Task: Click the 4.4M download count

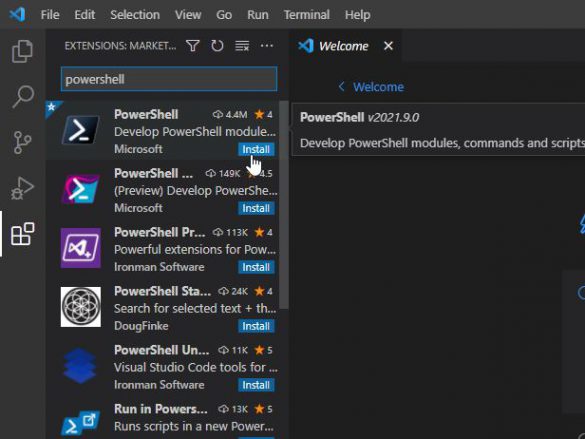Action: 230,115
